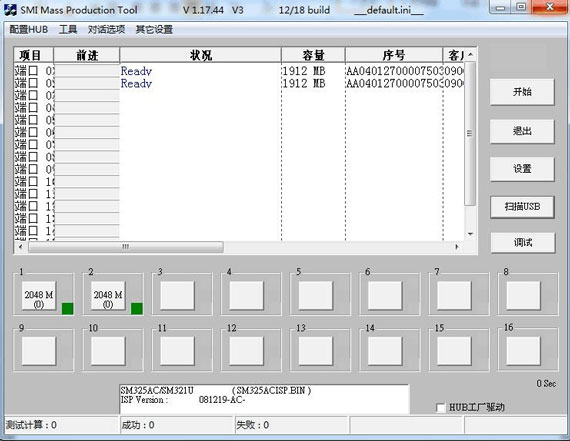Select empty port slot 16
570x441 pixels.
(x=523, y=351)
